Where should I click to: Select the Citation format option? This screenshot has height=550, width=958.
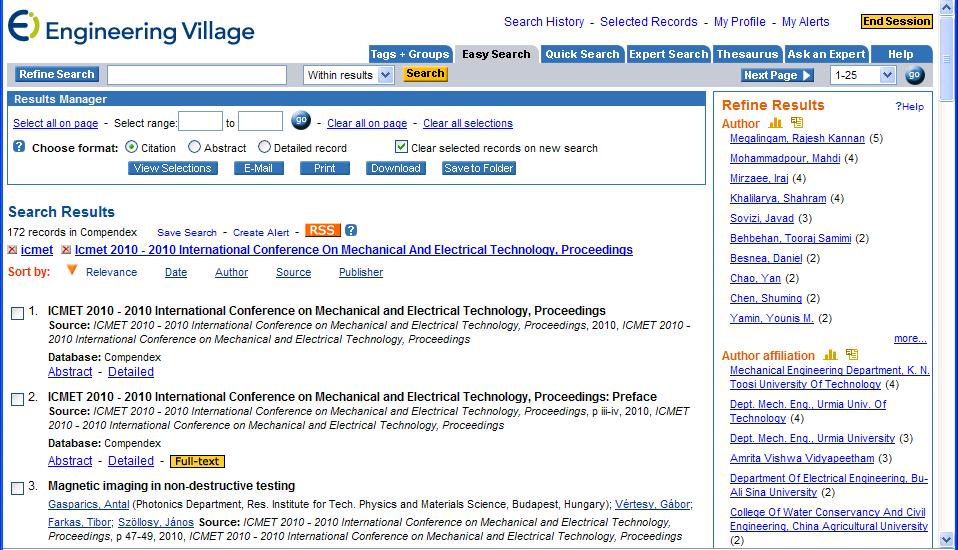tap(131, 147)
